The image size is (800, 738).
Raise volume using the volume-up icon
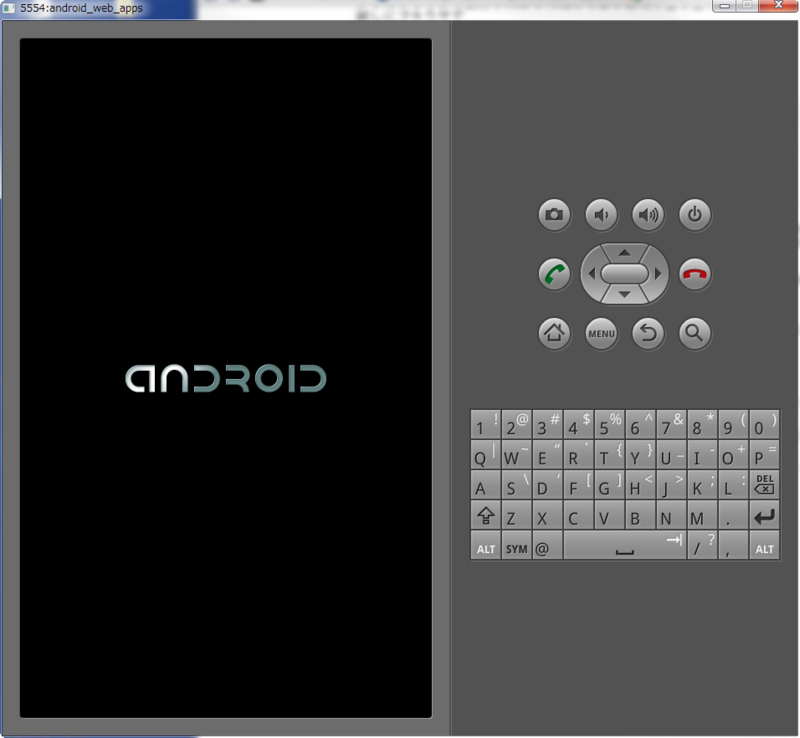click(x=648, y=215)
